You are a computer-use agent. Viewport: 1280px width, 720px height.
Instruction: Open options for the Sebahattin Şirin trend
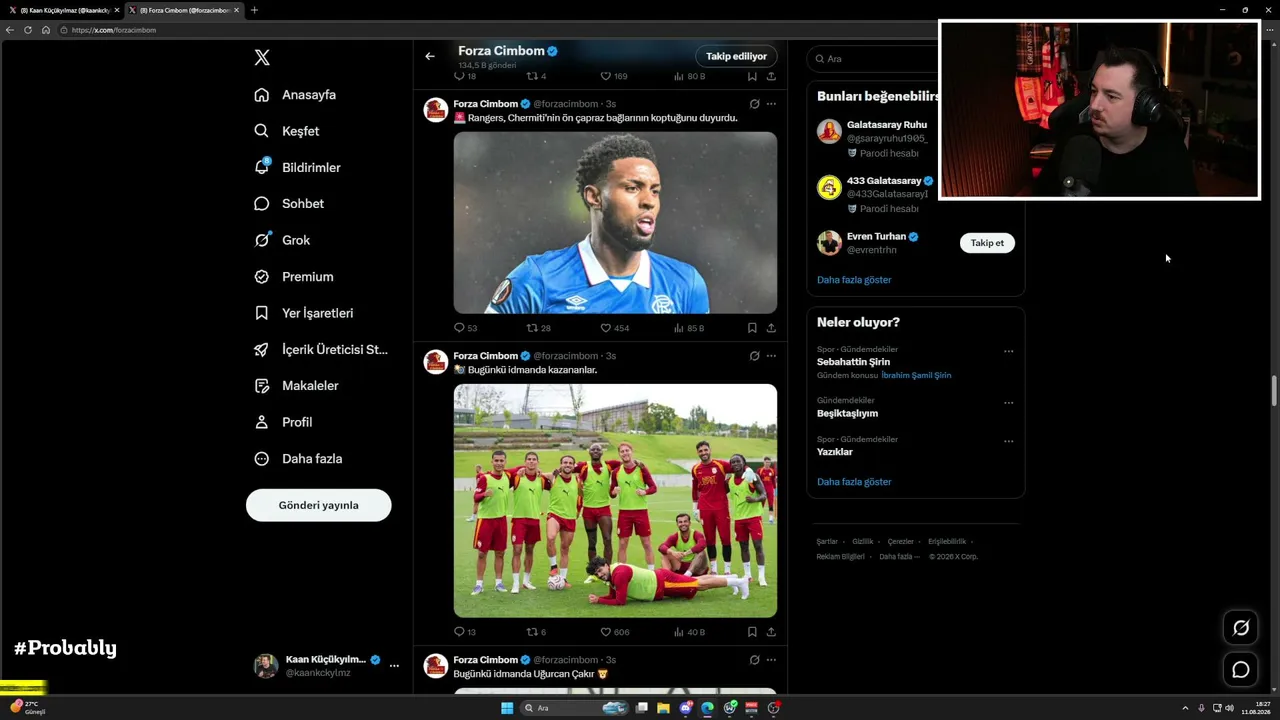(x=1008, y=351)
